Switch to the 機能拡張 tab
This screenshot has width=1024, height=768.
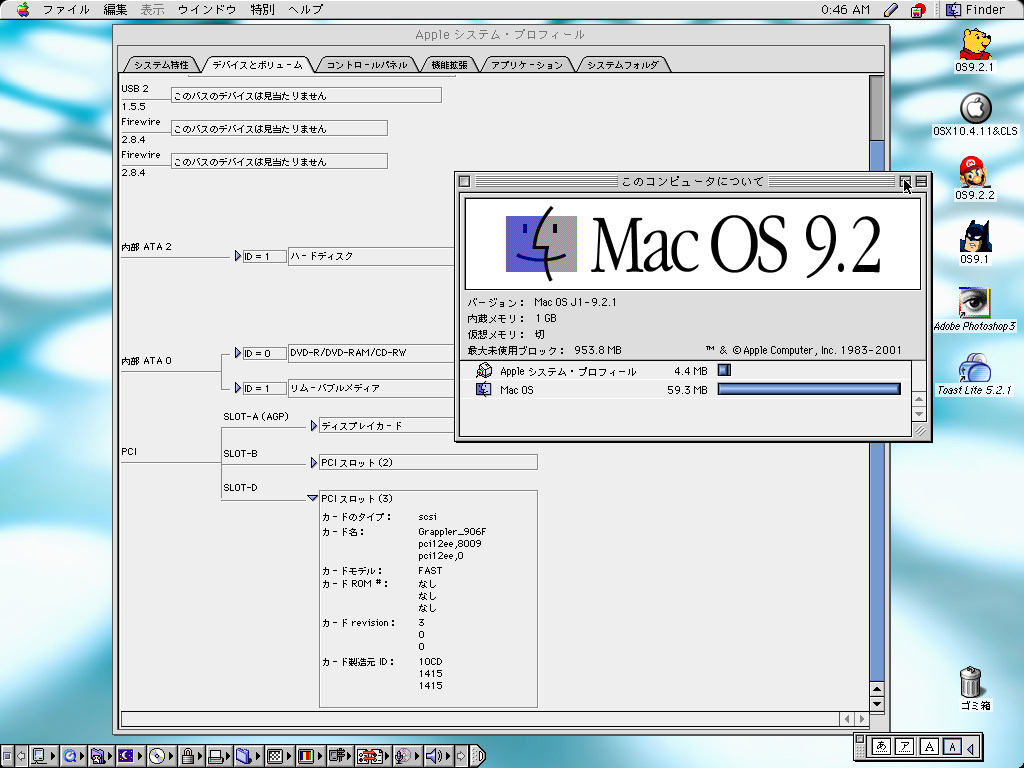(449, 65)
